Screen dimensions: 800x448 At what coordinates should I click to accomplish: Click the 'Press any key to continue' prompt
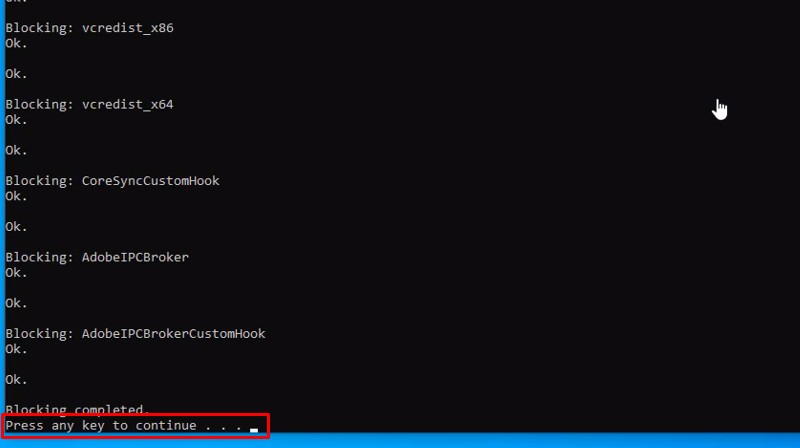[124, 426]
